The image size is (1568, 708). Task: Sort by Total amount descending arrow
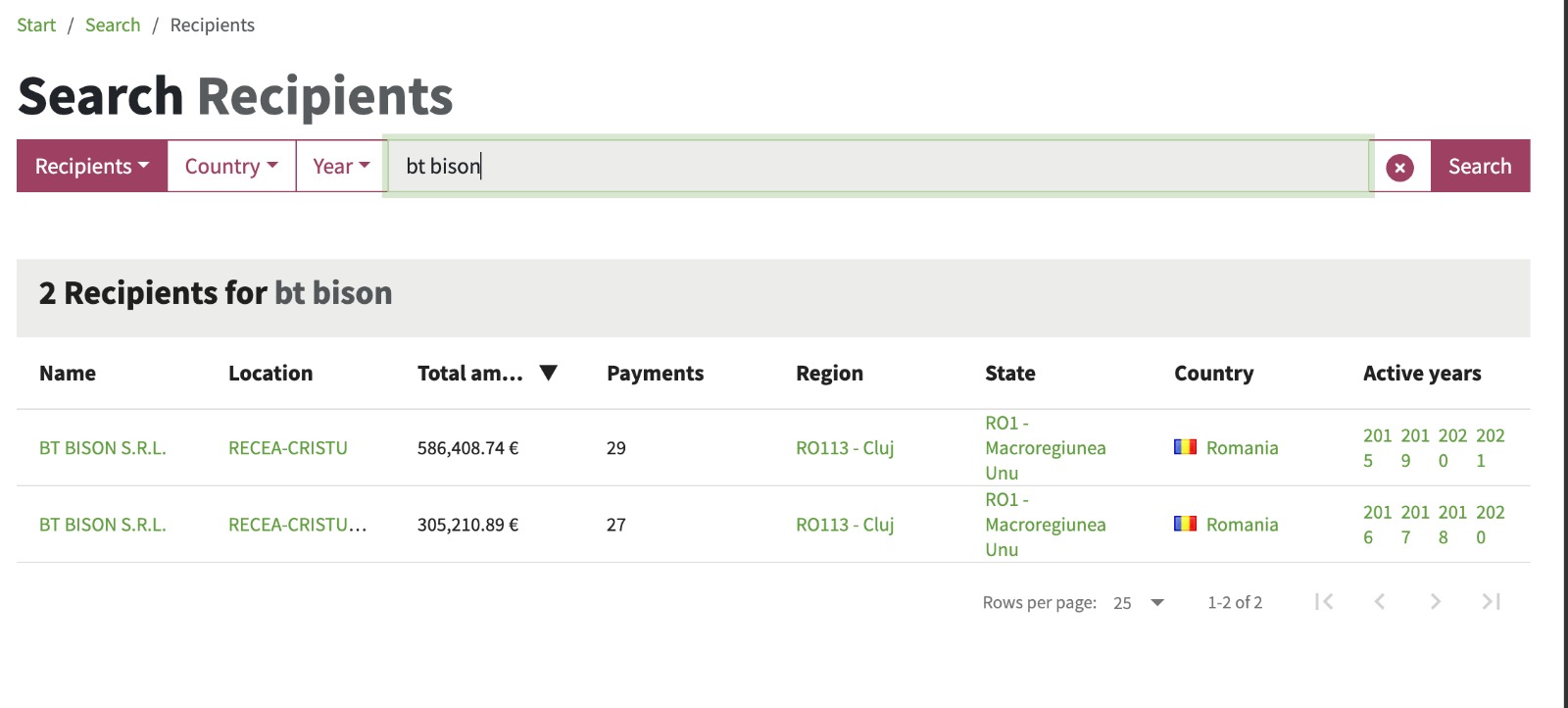[549, 373]
